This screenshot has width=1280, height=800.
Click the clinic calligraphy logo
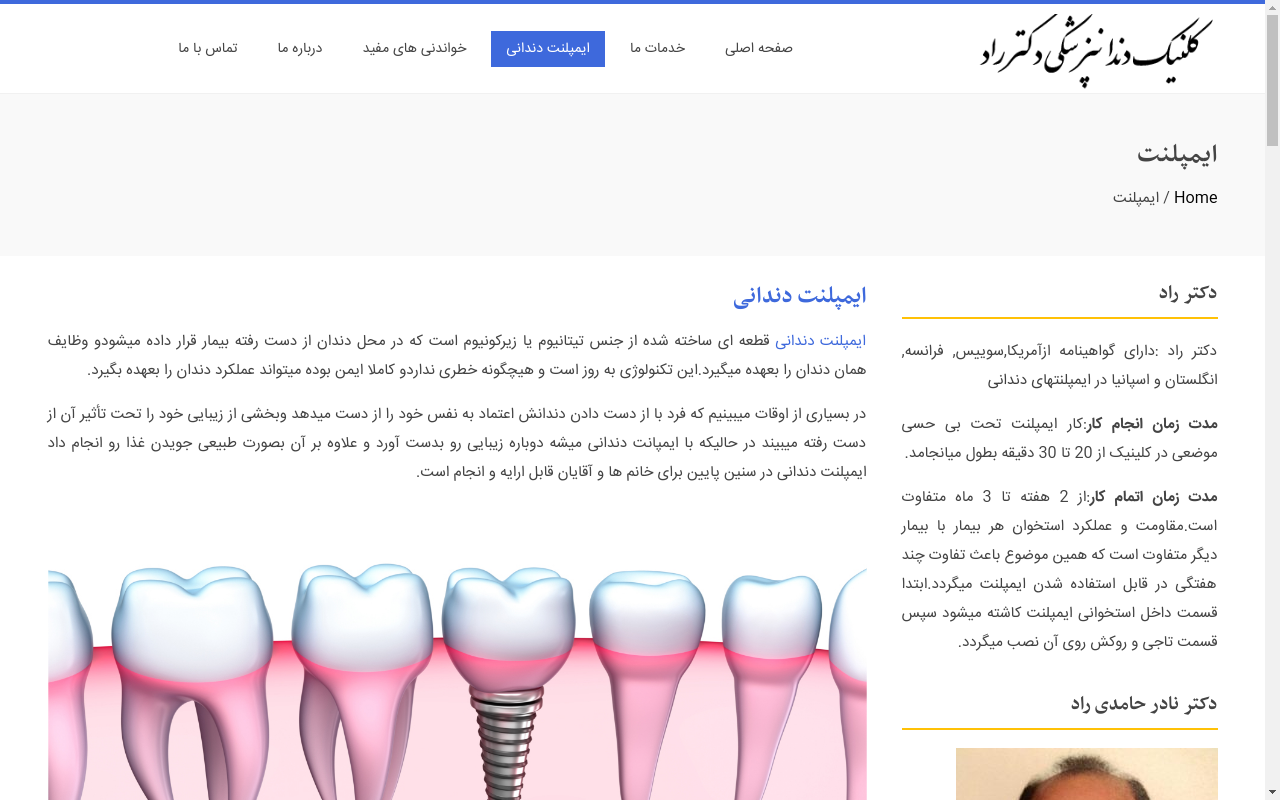pyautogui.click(x=1096, y=50)
